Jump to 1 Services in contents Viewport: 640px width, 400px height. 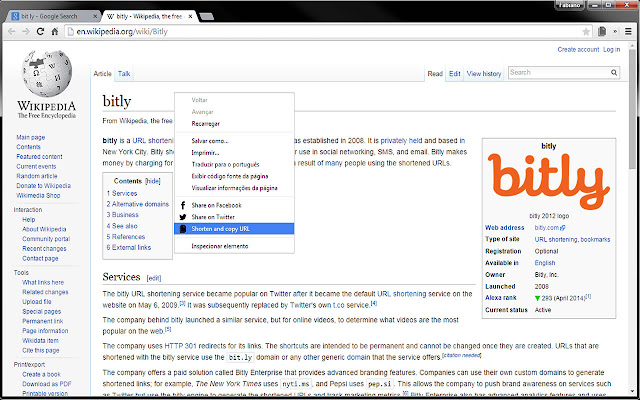click(122, 193)
